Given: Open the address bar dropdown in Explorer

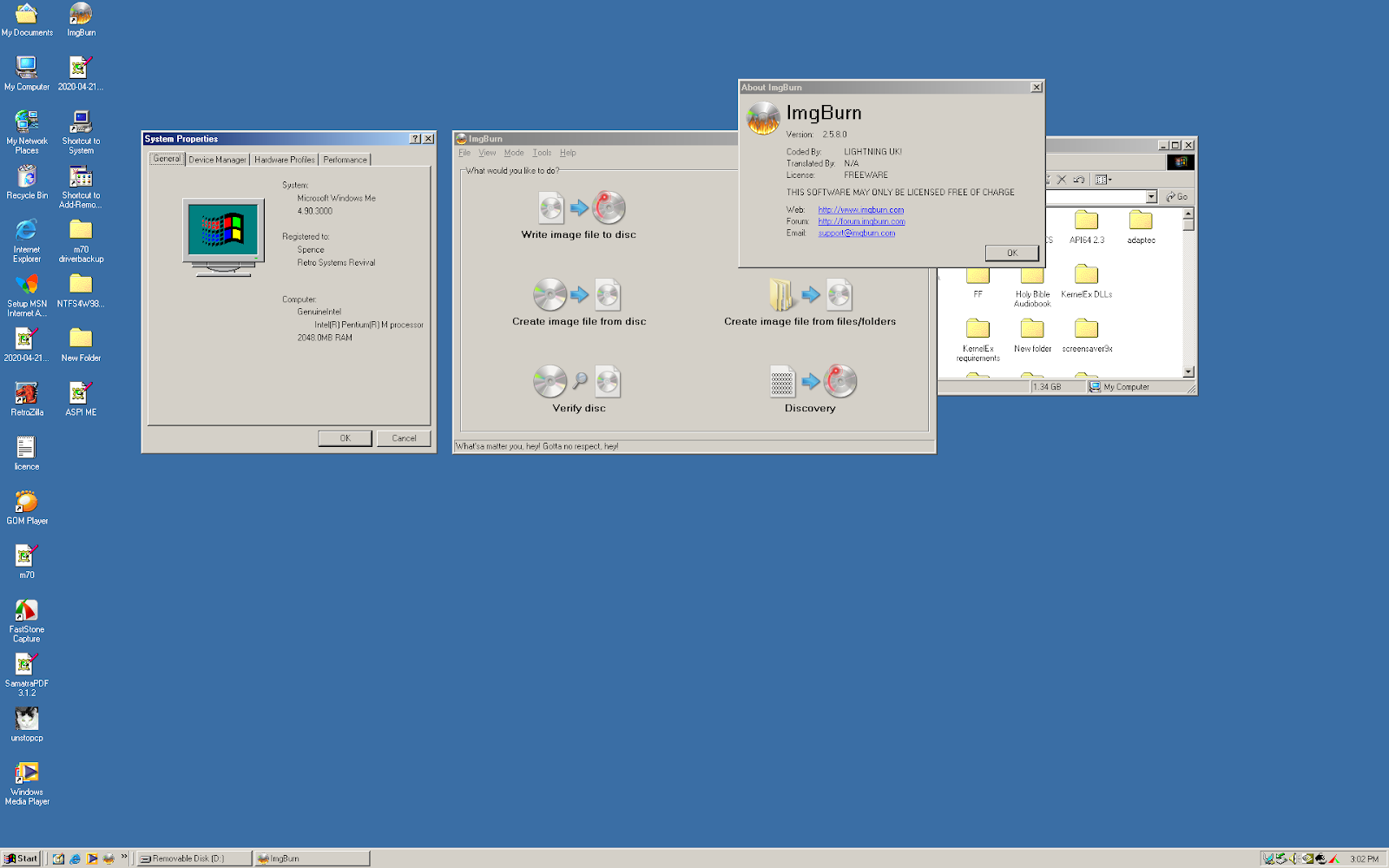Looking at the screenshot, I should coord(1151,196).
